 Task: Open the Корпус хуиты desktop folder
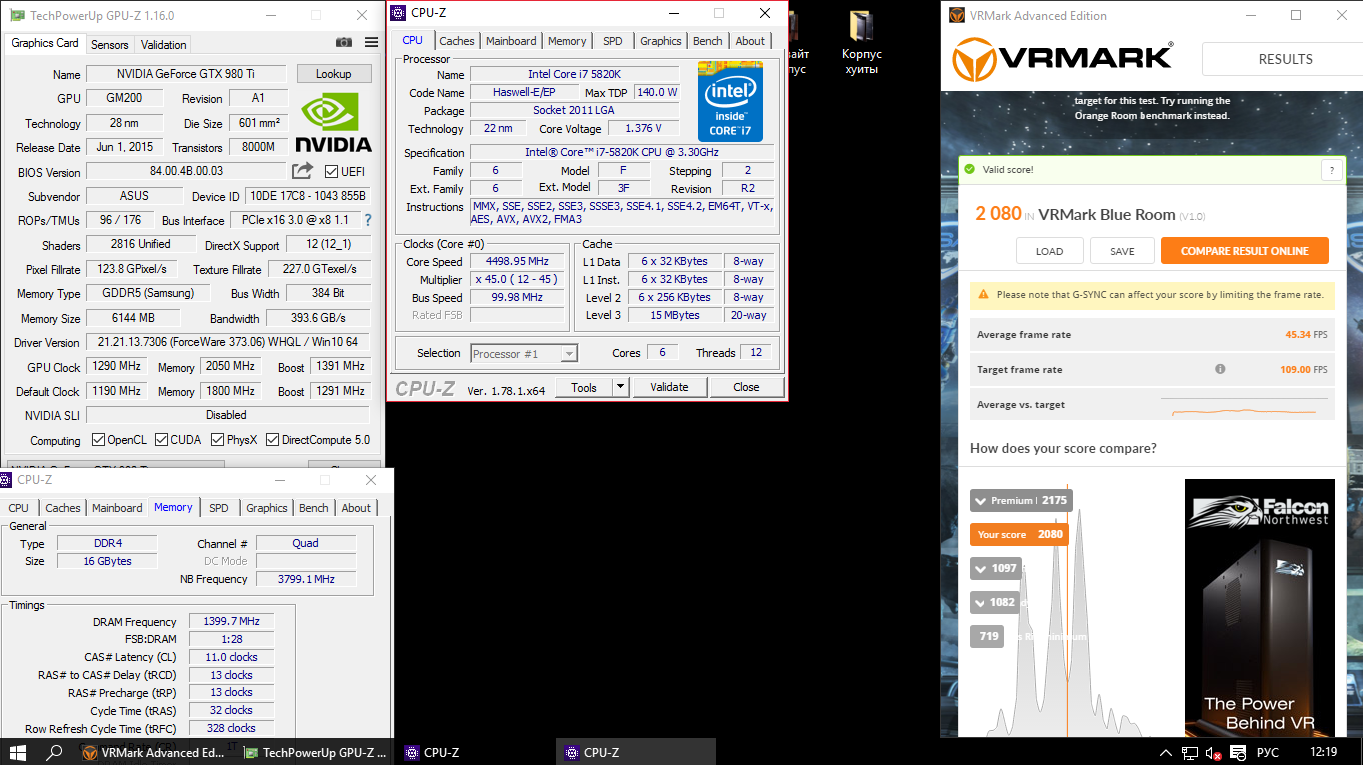tap(861, 43)
